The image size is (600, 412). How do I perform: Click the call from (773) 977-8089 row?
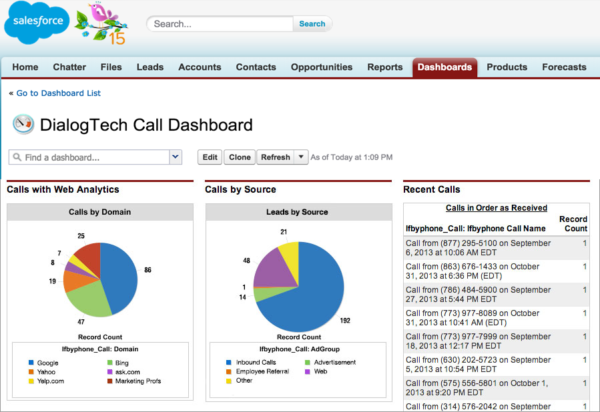coord(496,318)
